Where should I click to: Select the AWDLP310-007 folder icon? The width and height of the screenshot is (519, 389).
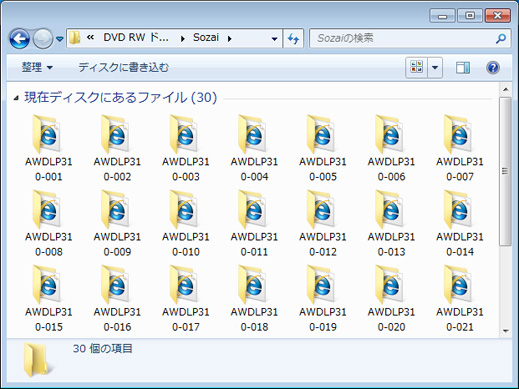458,134
